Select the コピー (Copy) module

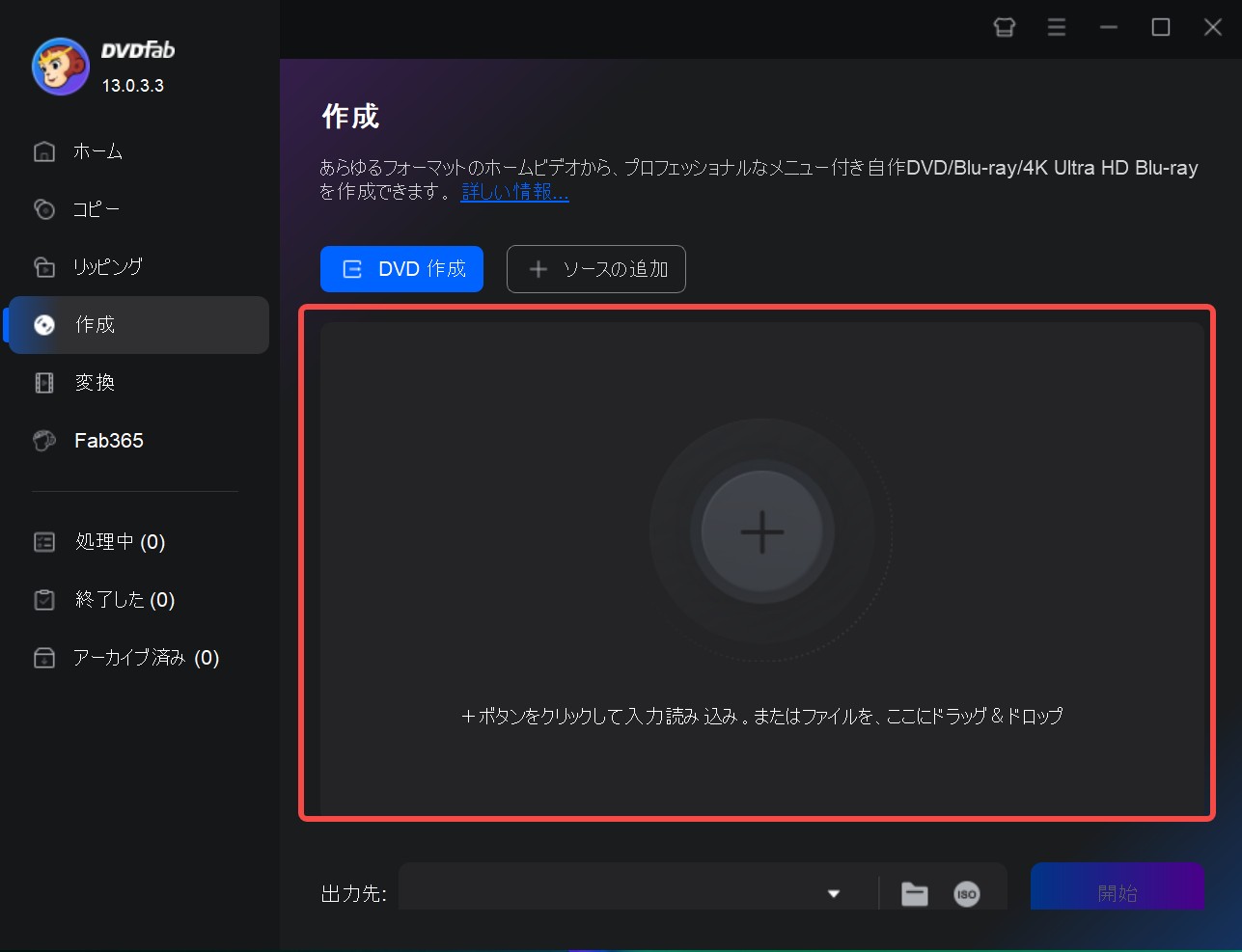tap(97, 208)
